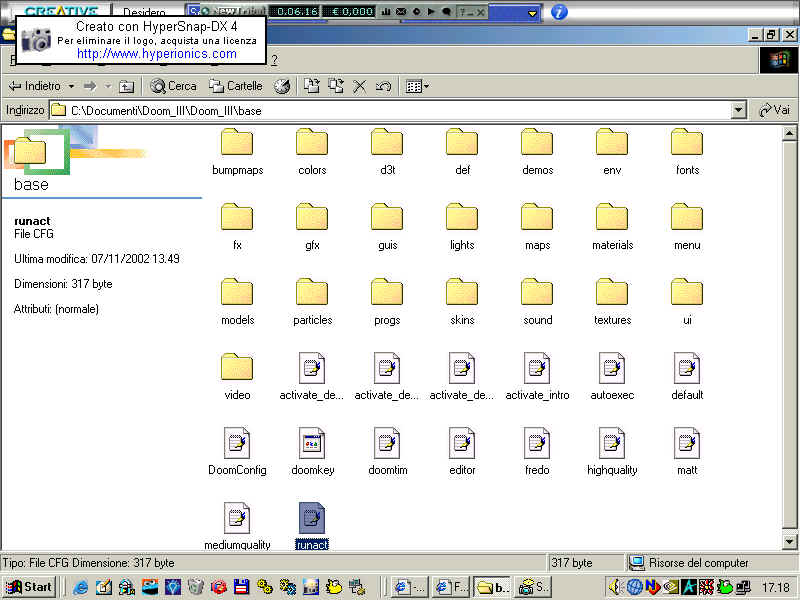Select the mediumquality file
The width and height of the screenshot is (800, 600).
tap(237, 527)
